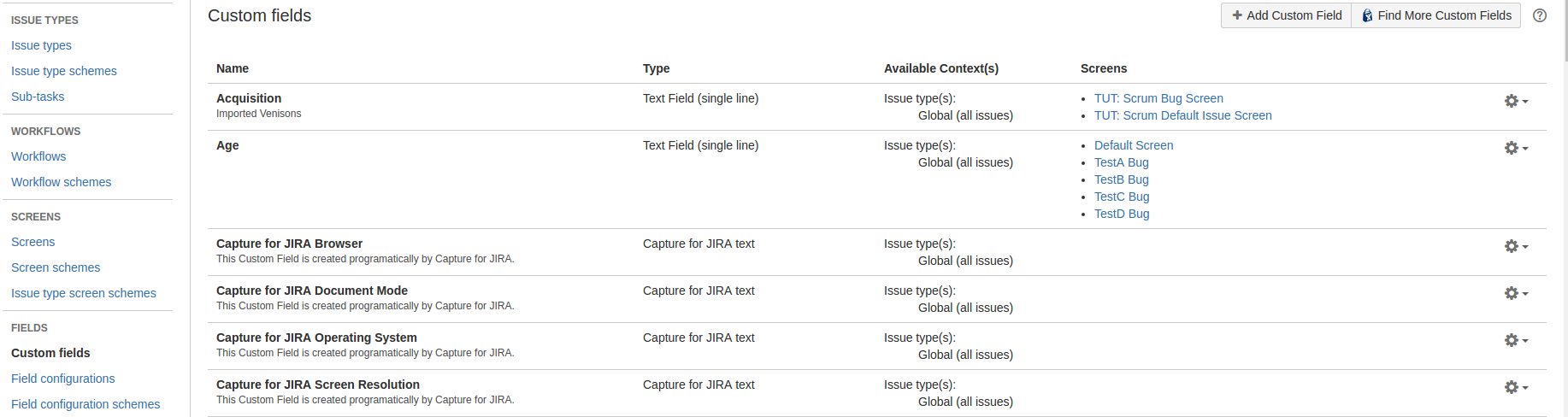The width and height of the screenshot is (1568, 417).
Task: Select Workflows in the sidebar
Action: [x=38, y=156]
